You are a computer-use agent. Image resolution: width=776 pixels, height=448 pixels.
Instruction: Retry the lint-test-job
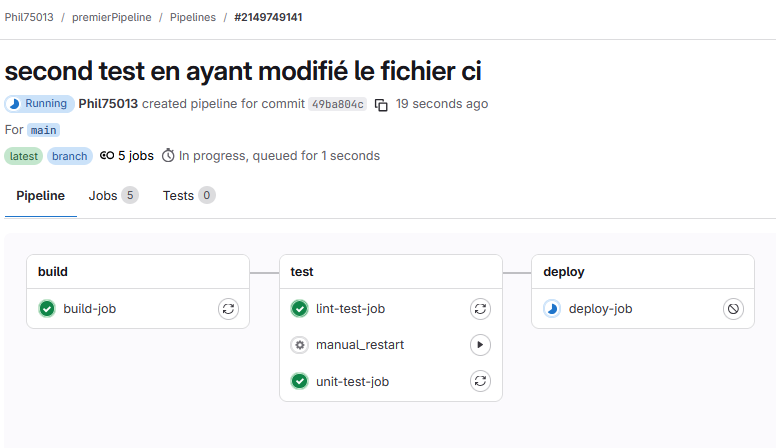(x=481, y=309)
